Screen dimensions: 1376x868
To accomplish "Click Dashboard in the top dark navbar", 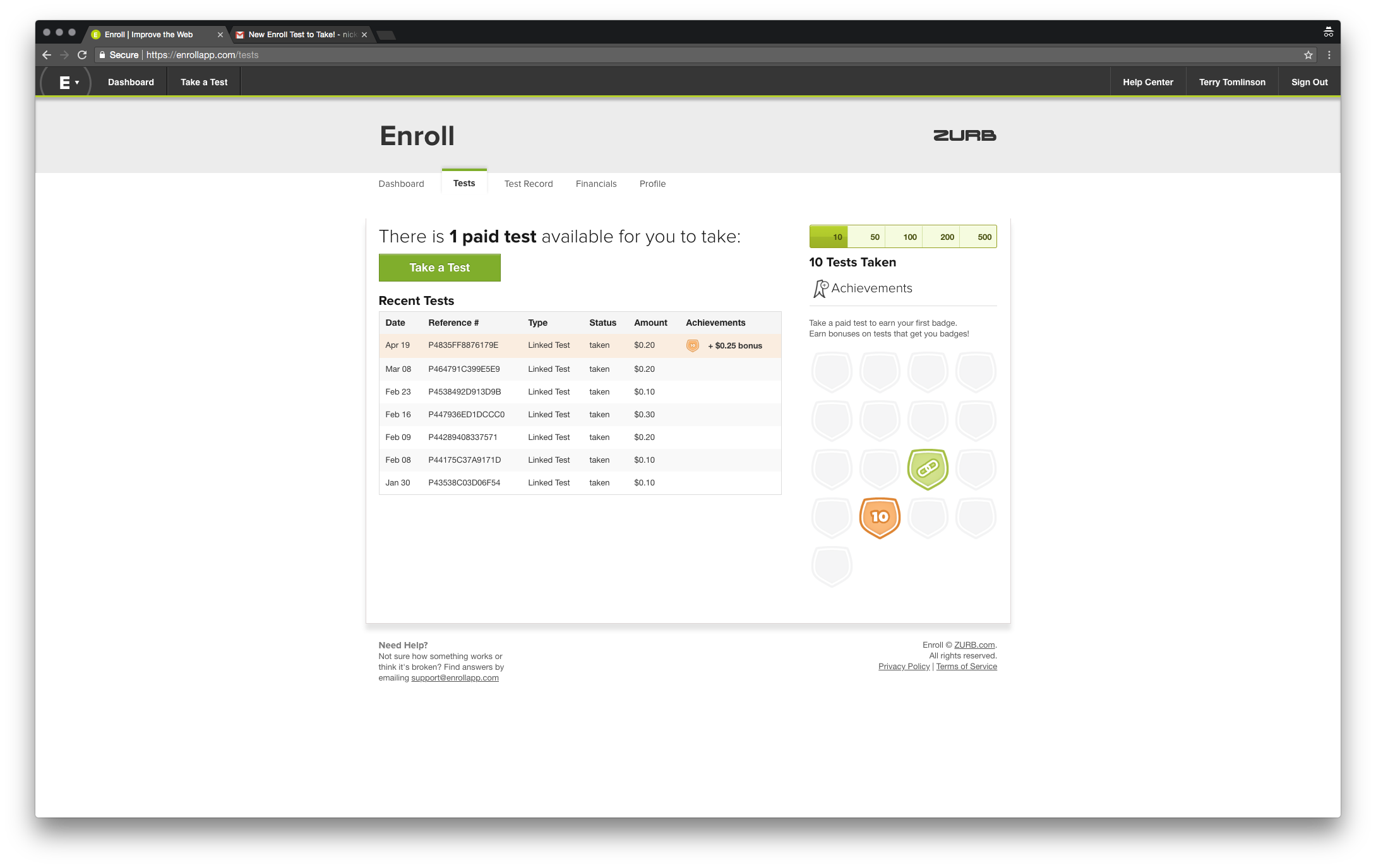I will [131, 82].
